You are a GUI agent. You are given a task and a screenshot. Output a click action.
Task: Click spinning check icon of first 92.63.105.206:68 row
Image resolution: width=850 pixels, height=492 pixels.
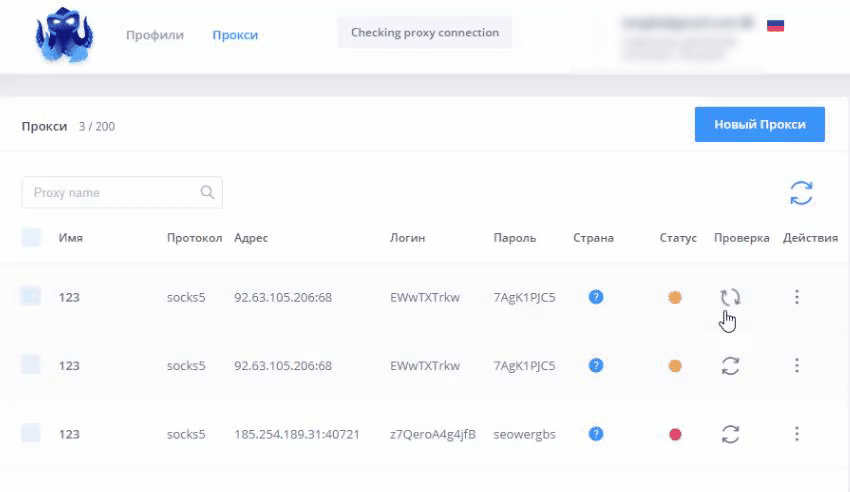coord(730,297)
